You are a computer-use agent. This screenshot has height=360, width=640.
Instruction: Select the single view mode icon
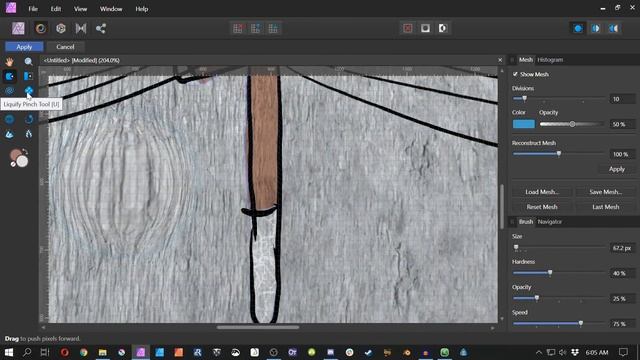tap(578, 28)
